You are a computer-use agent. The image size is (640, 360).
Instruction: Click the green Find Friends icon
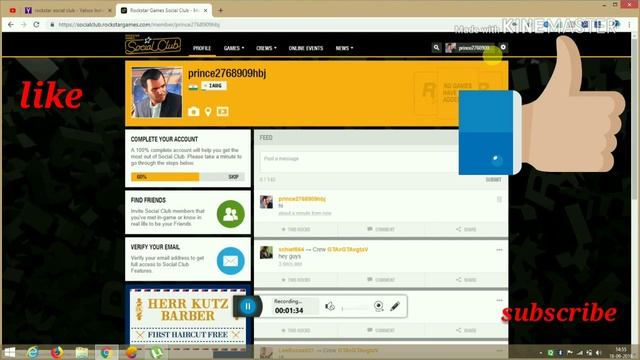coord(231,214)
